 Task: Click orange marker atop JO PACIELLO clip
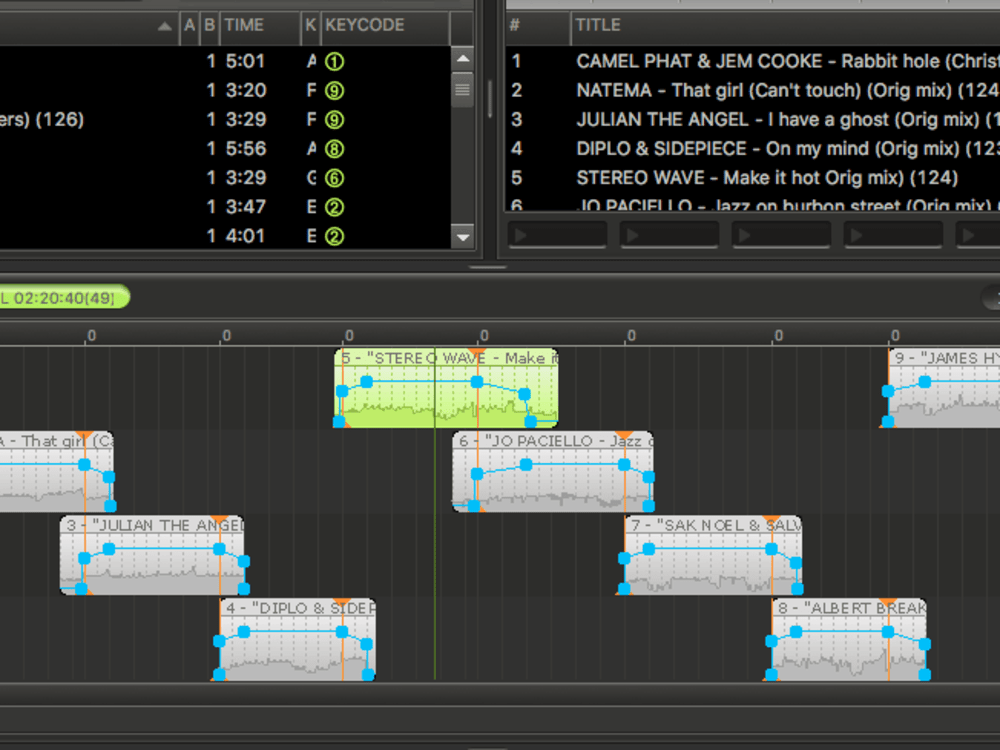coord(624,436)
